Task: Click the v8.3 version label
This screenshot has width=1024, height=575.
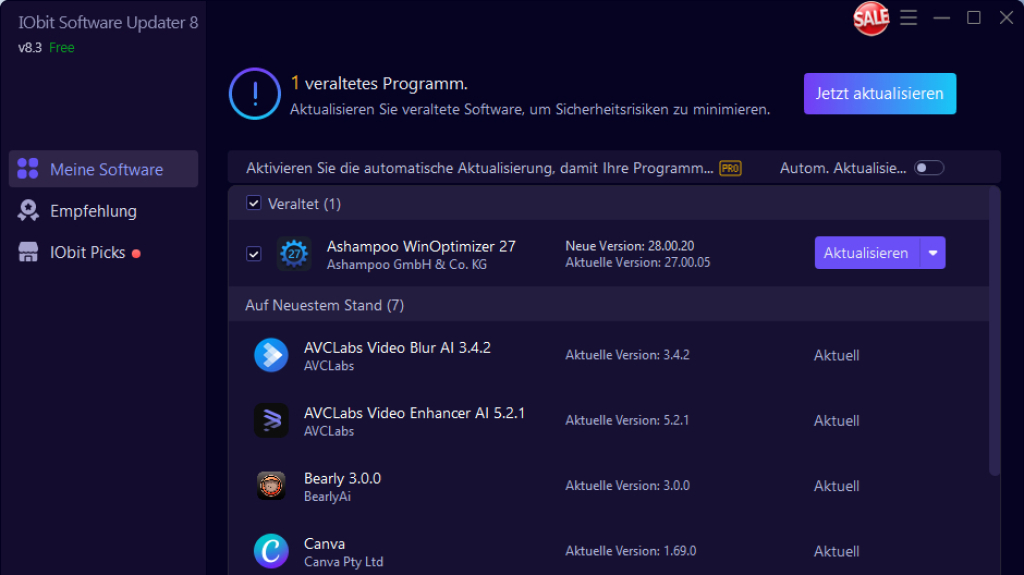Action: coord(30,48)
